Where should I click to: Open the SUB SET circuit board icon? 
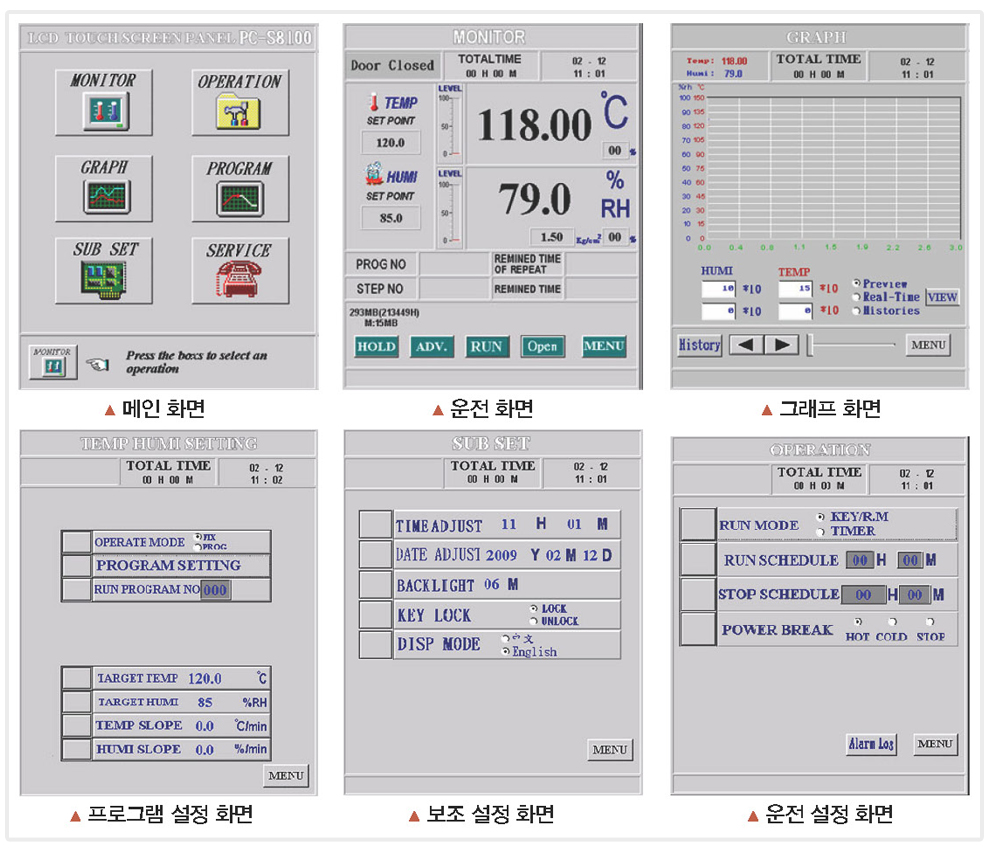[x=104, y=281]
